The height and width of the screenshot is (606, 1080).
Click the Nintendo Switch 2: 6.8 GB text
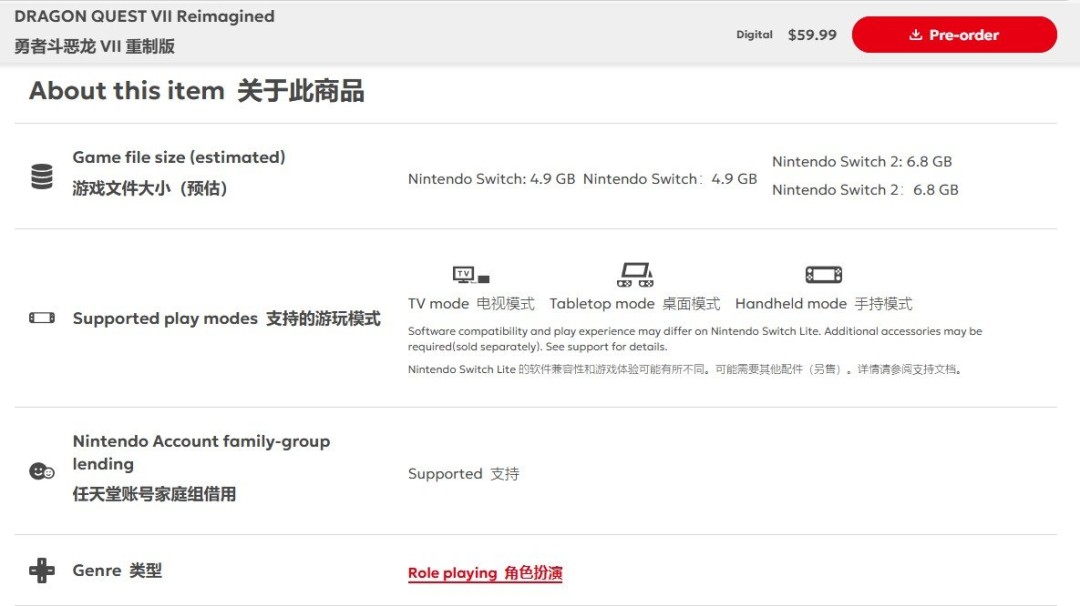click(x=862, y=161)
